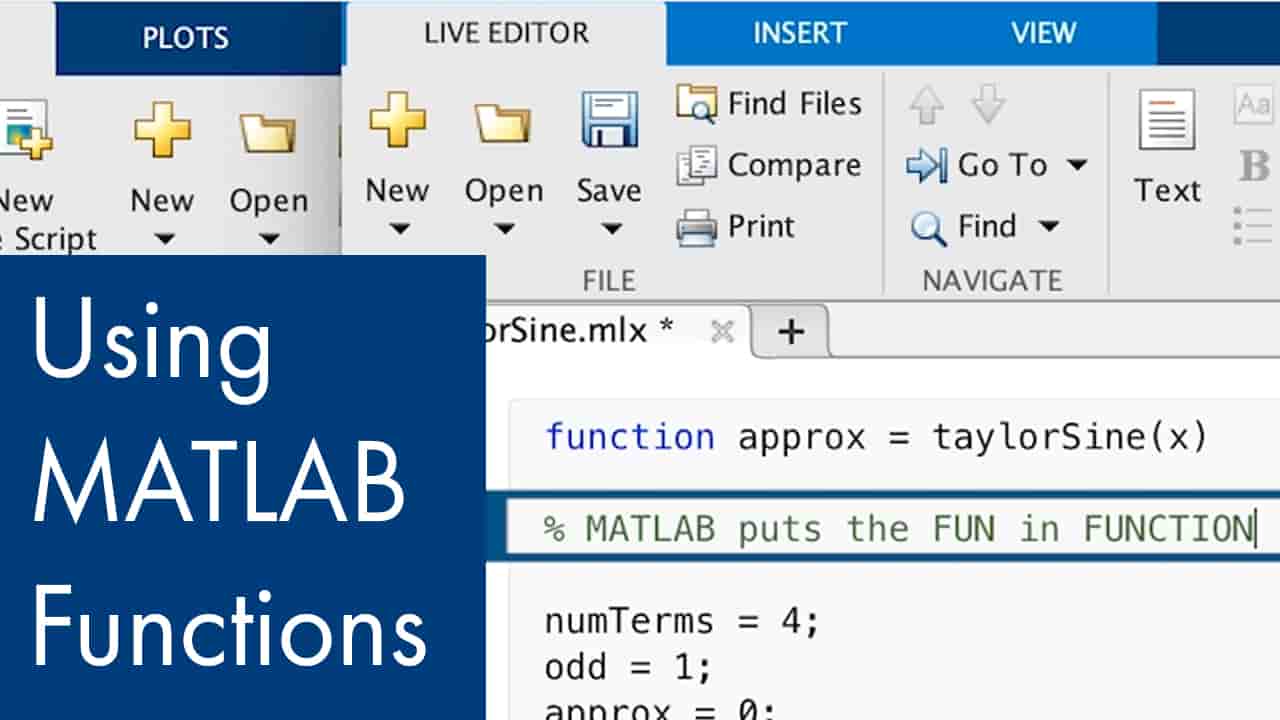The width and height of the screenshot is (1280, 720).
Task: Click the navigate down arrow icon
Action: 988,104
